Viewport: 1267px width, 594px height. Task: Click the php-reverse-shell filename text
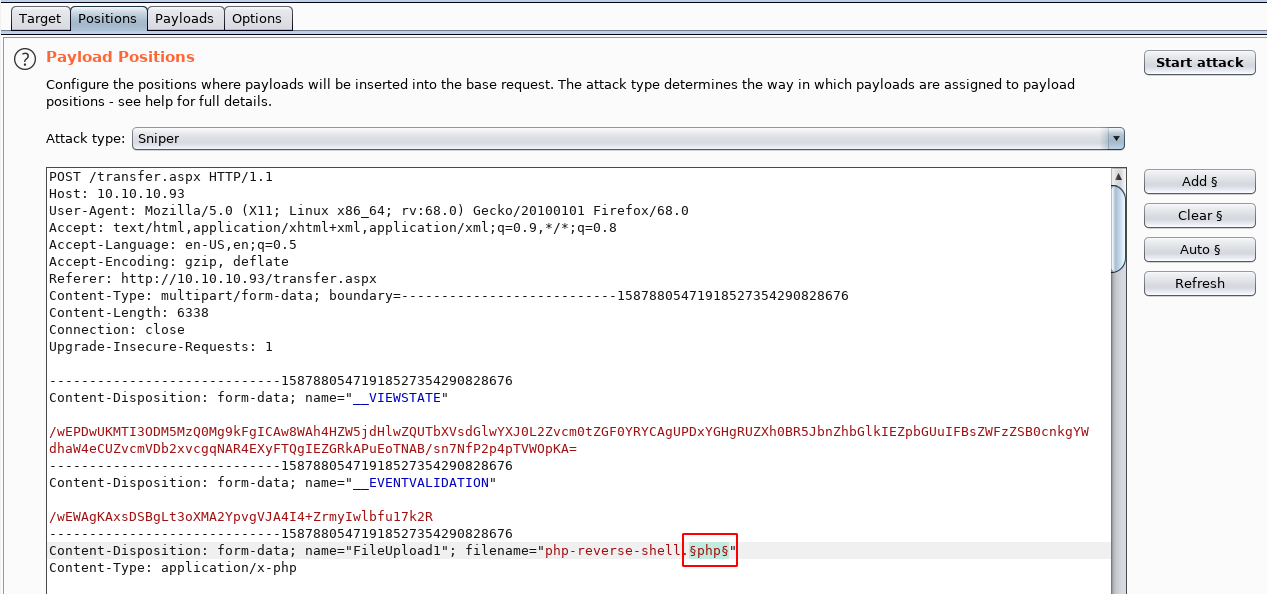pyautogui.click(x=613, y=551)
